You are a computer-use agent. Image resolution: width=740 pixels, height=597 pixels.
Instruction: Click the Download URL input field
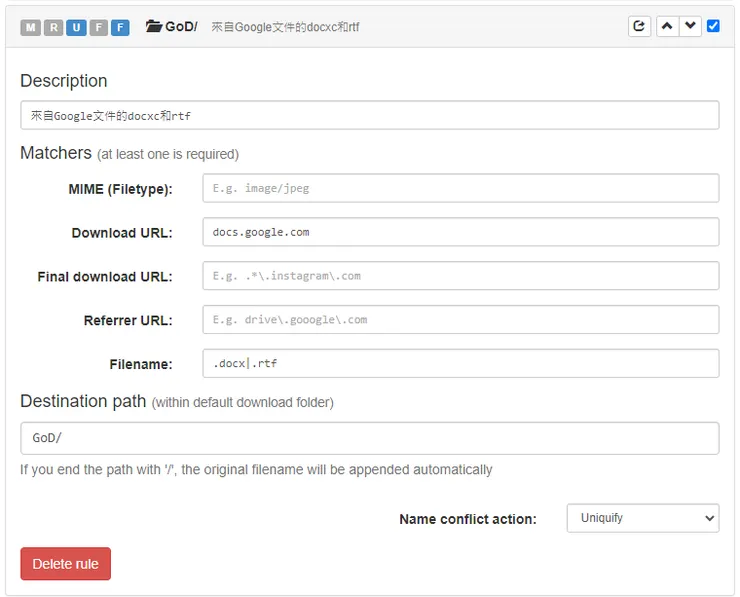point(460,232)
